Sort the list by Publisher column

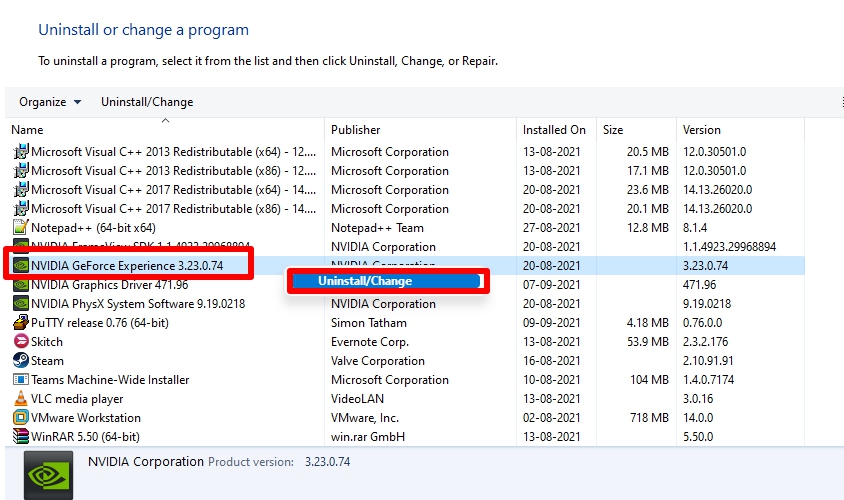420,130
